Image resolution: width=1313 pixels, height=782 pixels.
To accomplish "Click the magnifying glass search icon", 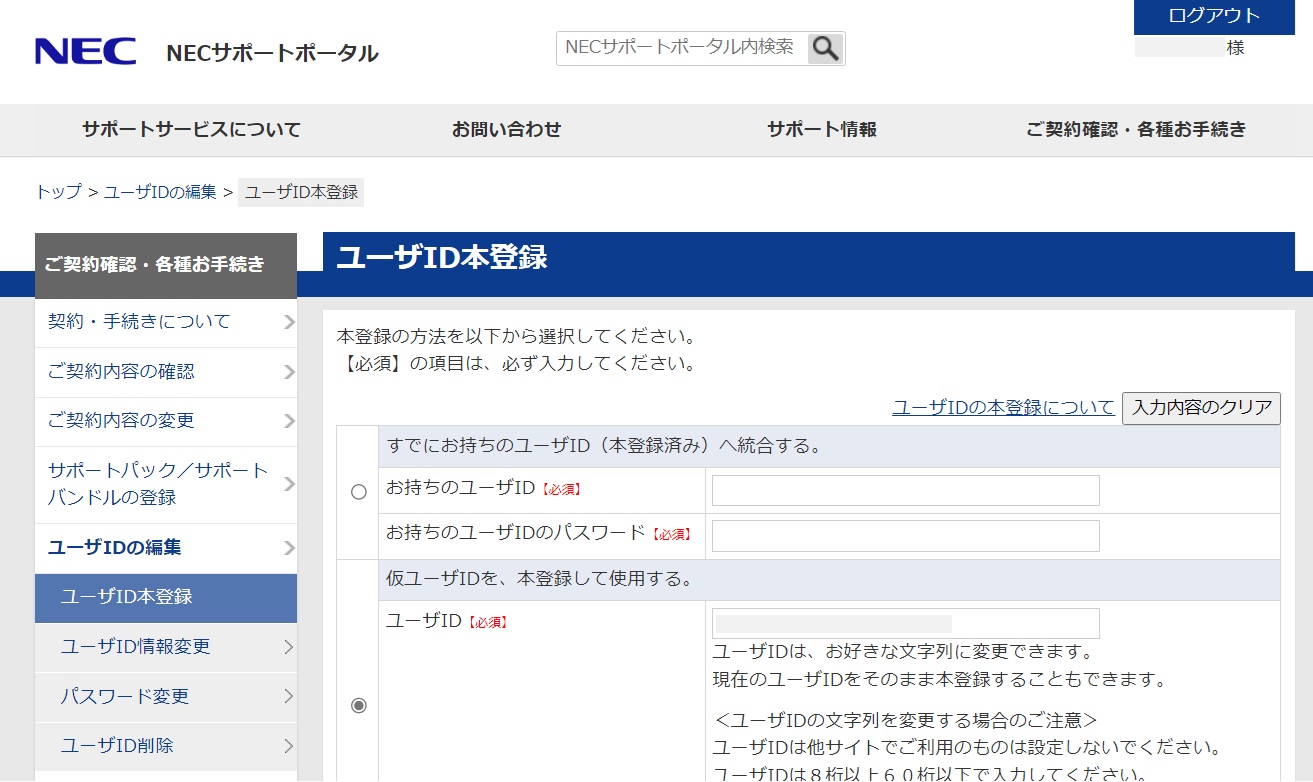I will coord(825,48).
